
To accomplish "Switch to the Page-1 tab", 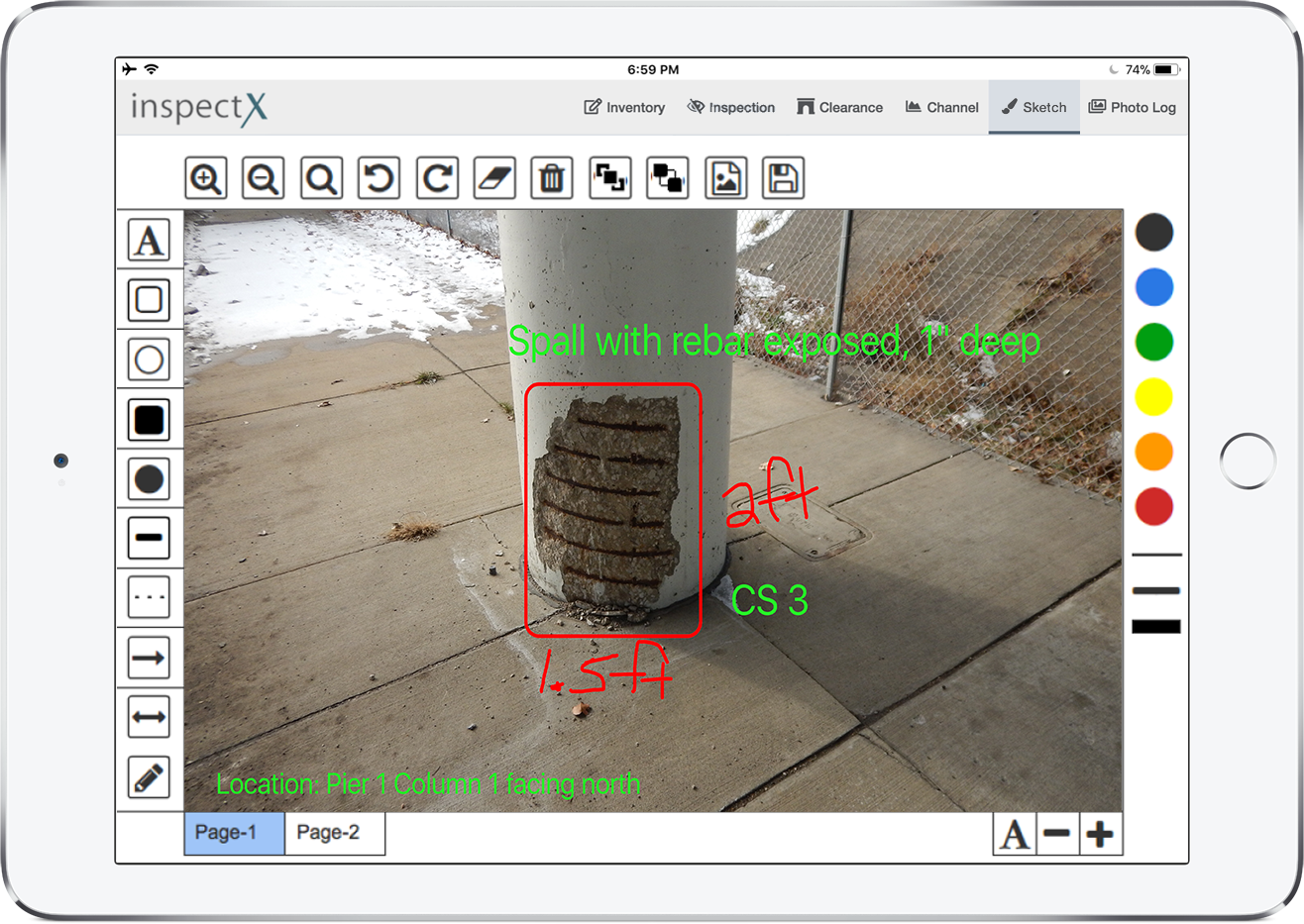I will click(x=235, y=833).
